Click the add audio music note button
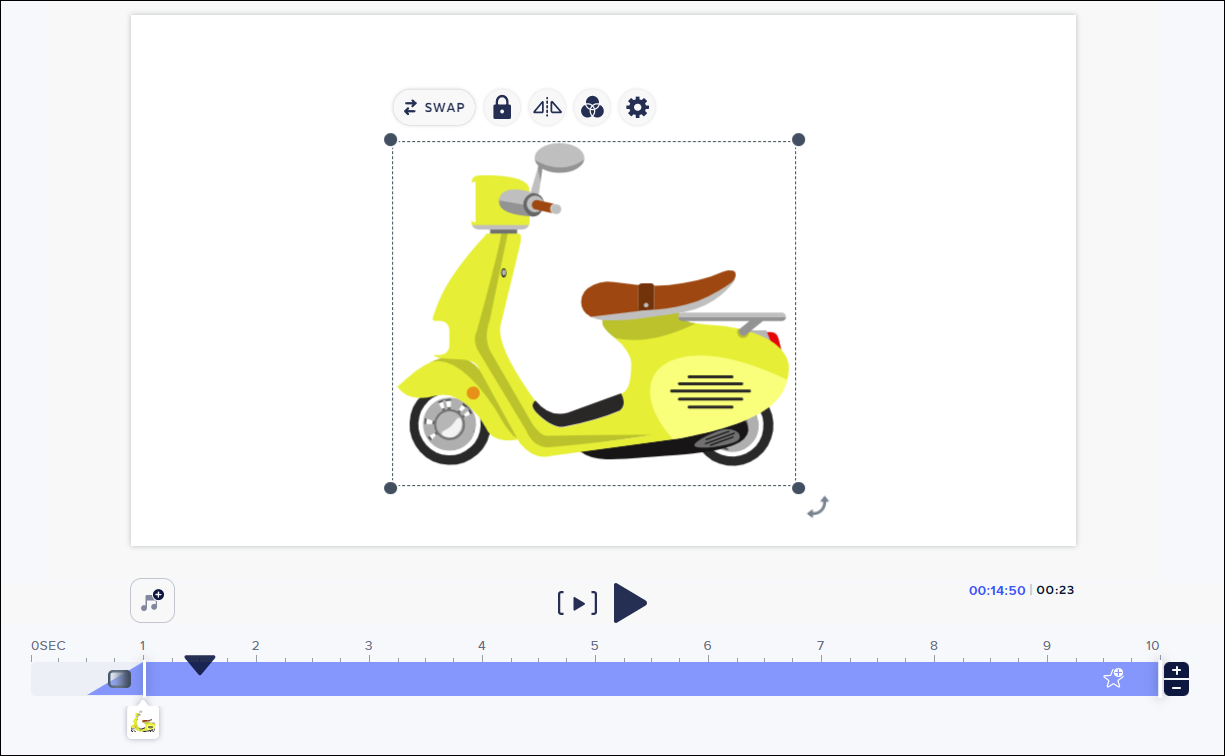The height and width of the screenshot is (756, 1225). [152, 601]
